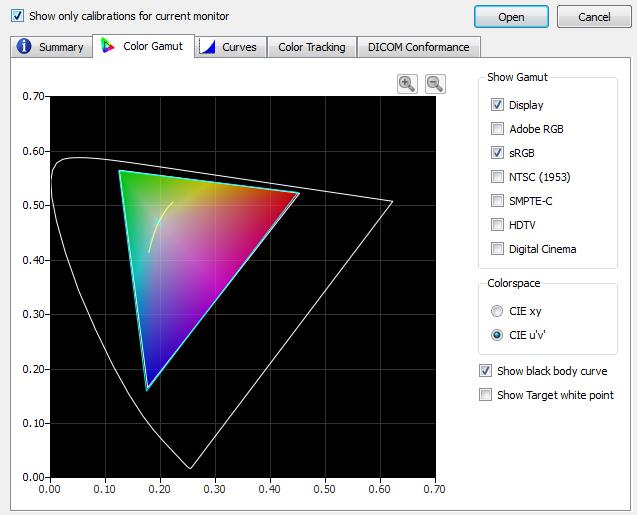Click the Open button

(511, 17)
